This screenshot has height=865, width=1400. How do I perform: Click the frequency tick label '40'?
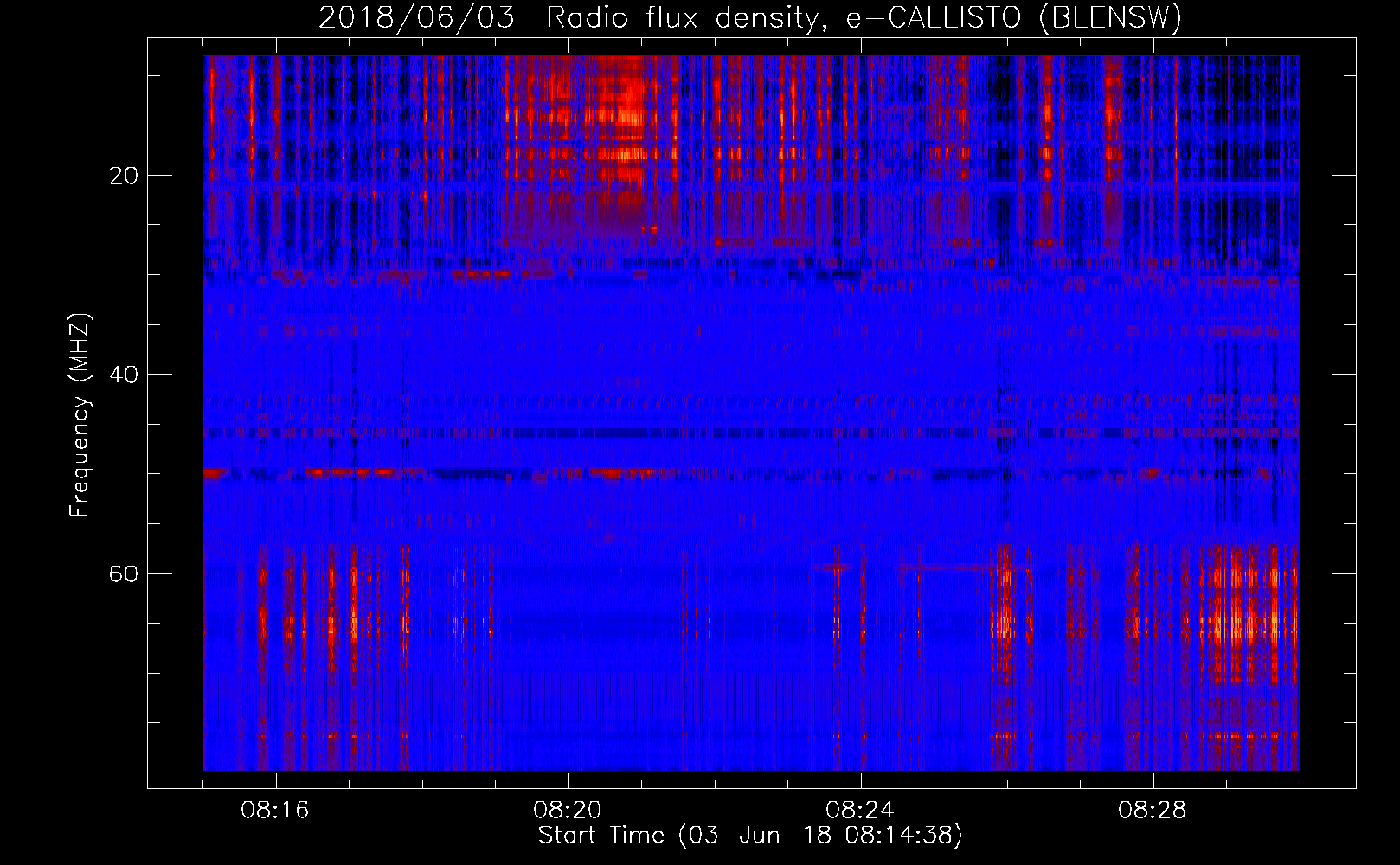coord(124,375)
